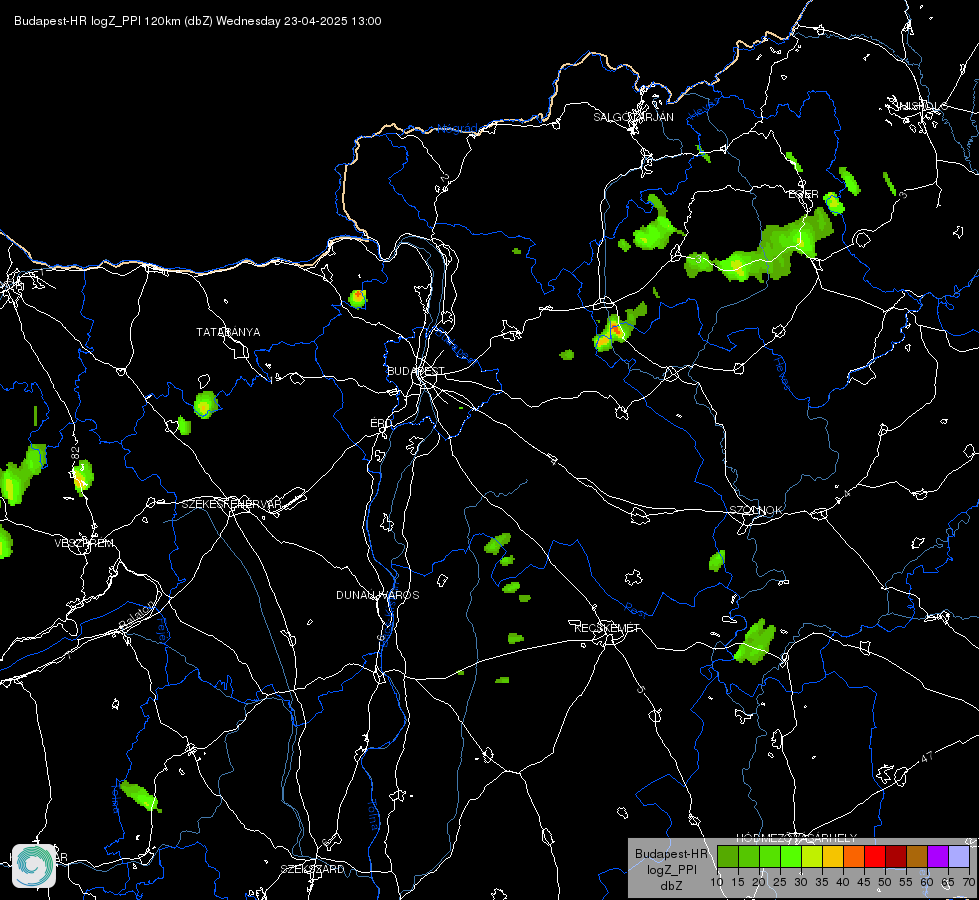Click the SZEKSZARD city label
This screenshot has width=979, height=900.
click(x=312, y=869)
